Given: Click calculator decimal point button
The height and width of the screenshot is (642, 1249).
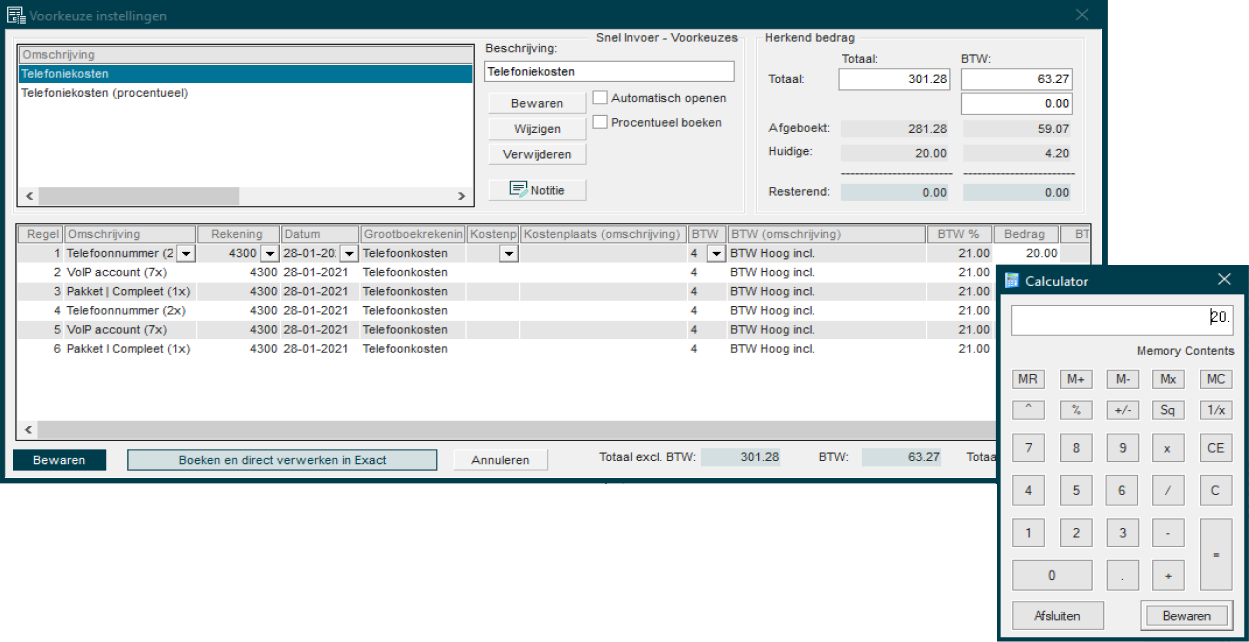Looking at the screenshot, I should 1122,576.
